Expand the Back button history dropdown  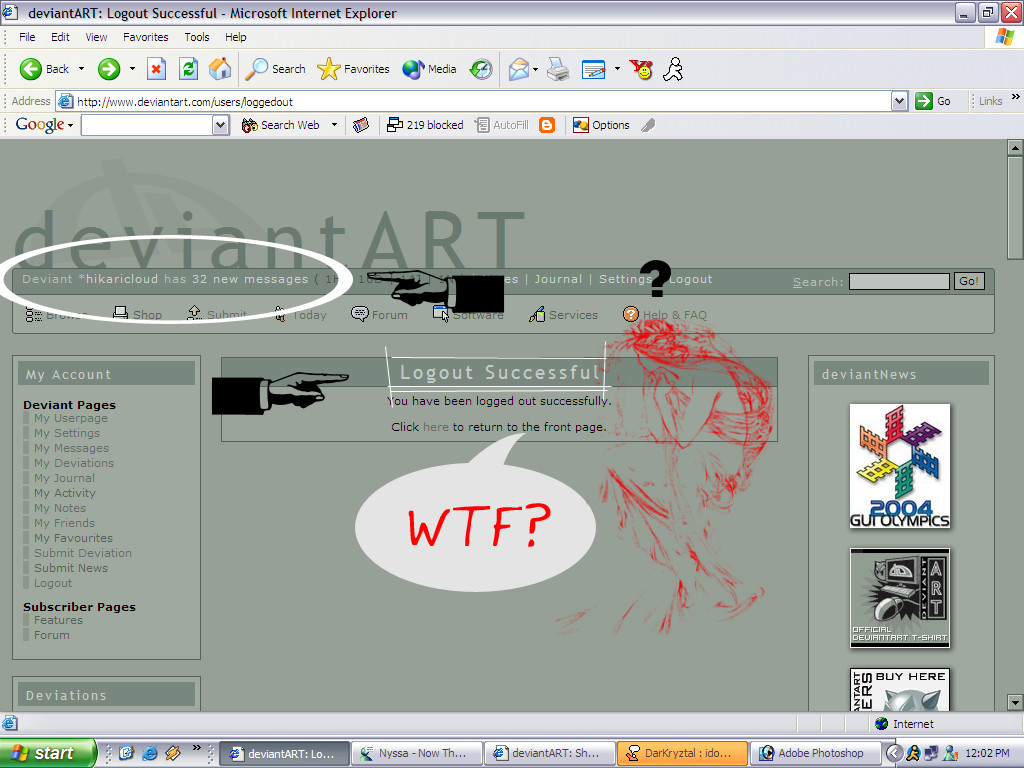click(82, 69)
